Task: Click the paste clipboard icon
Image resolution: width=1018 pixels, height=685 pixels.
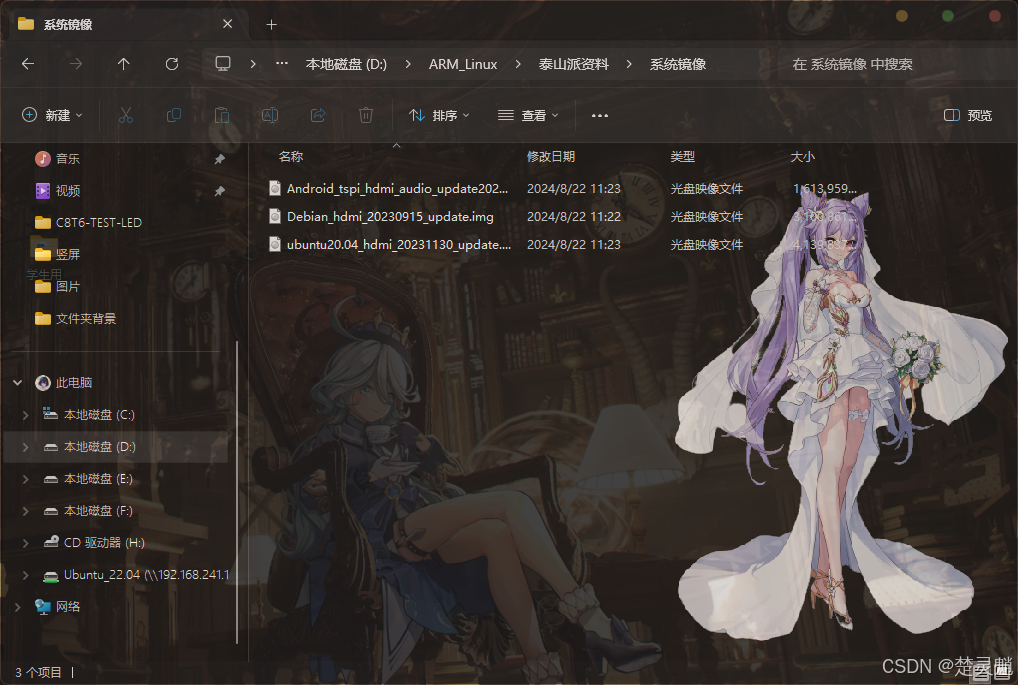Action: (x=222, y=116)
